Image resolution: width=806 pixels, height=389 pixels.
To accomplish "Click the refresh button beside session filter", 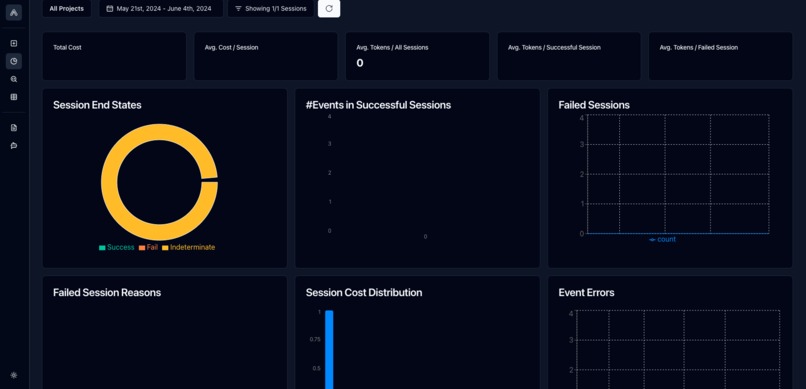I will click(x=329, y=8).
